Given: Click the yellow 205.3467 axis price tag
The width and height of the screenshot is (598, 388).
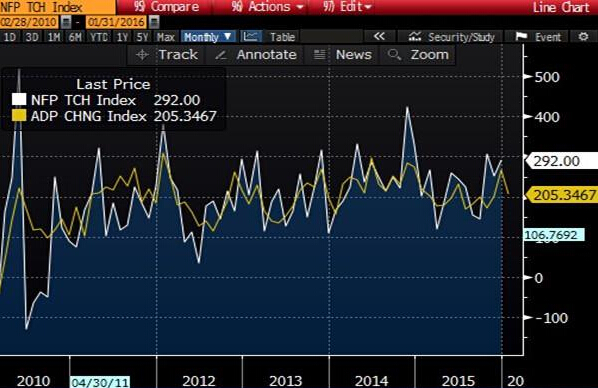Looking at the screenshot, I should (x=562, y=195).
